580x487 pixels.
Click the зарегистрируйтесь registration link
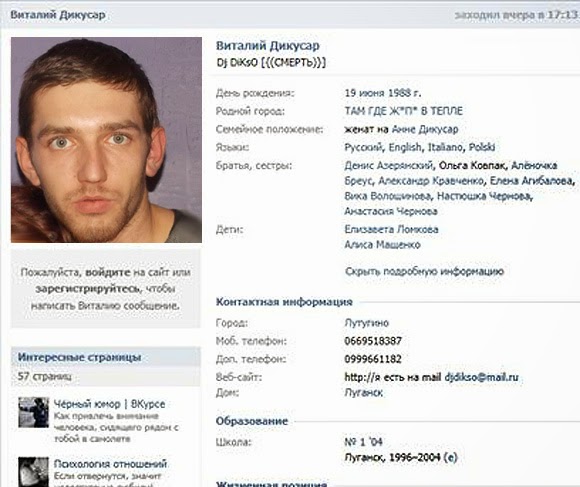(x=88, y=289)
